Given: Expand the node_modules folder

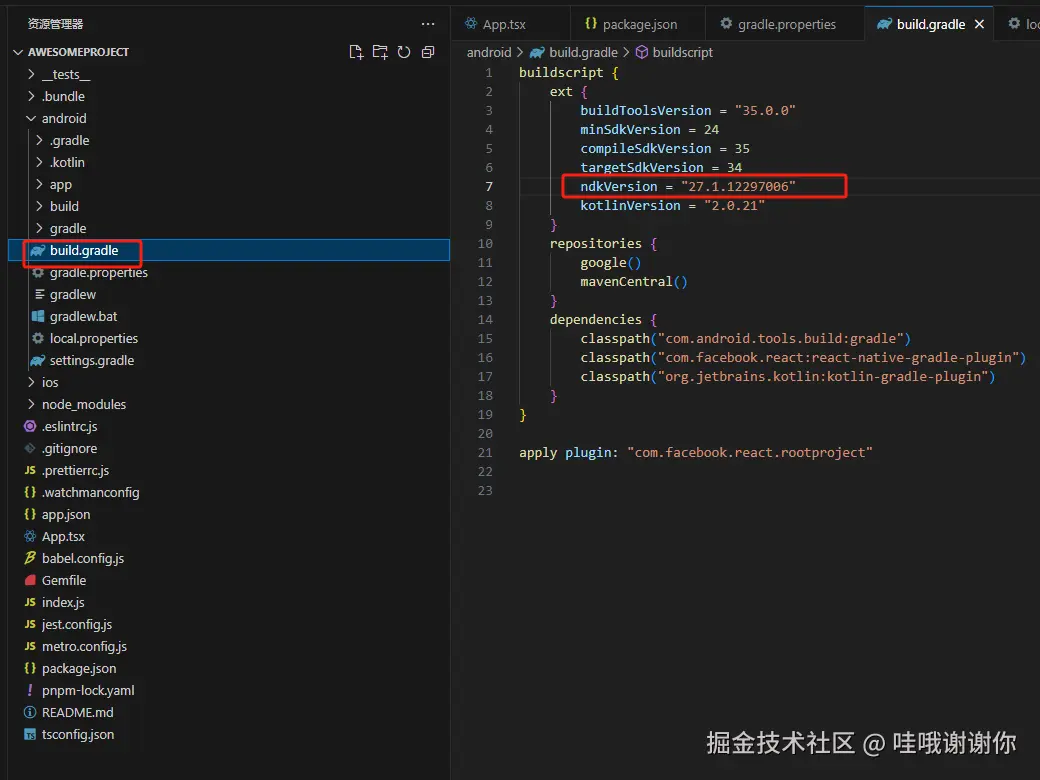Looking at the screenshot, I should [31, 405].
